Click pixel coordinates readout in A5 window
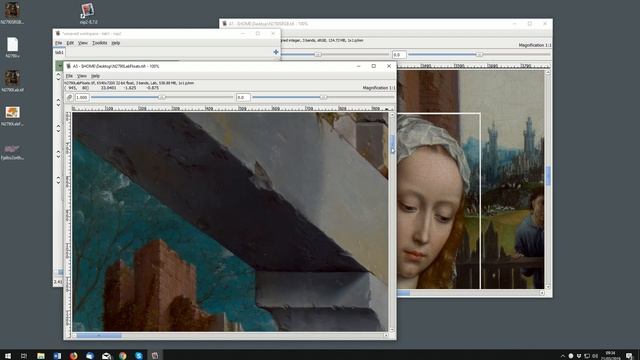640x360 pixels. coord(78,88)
